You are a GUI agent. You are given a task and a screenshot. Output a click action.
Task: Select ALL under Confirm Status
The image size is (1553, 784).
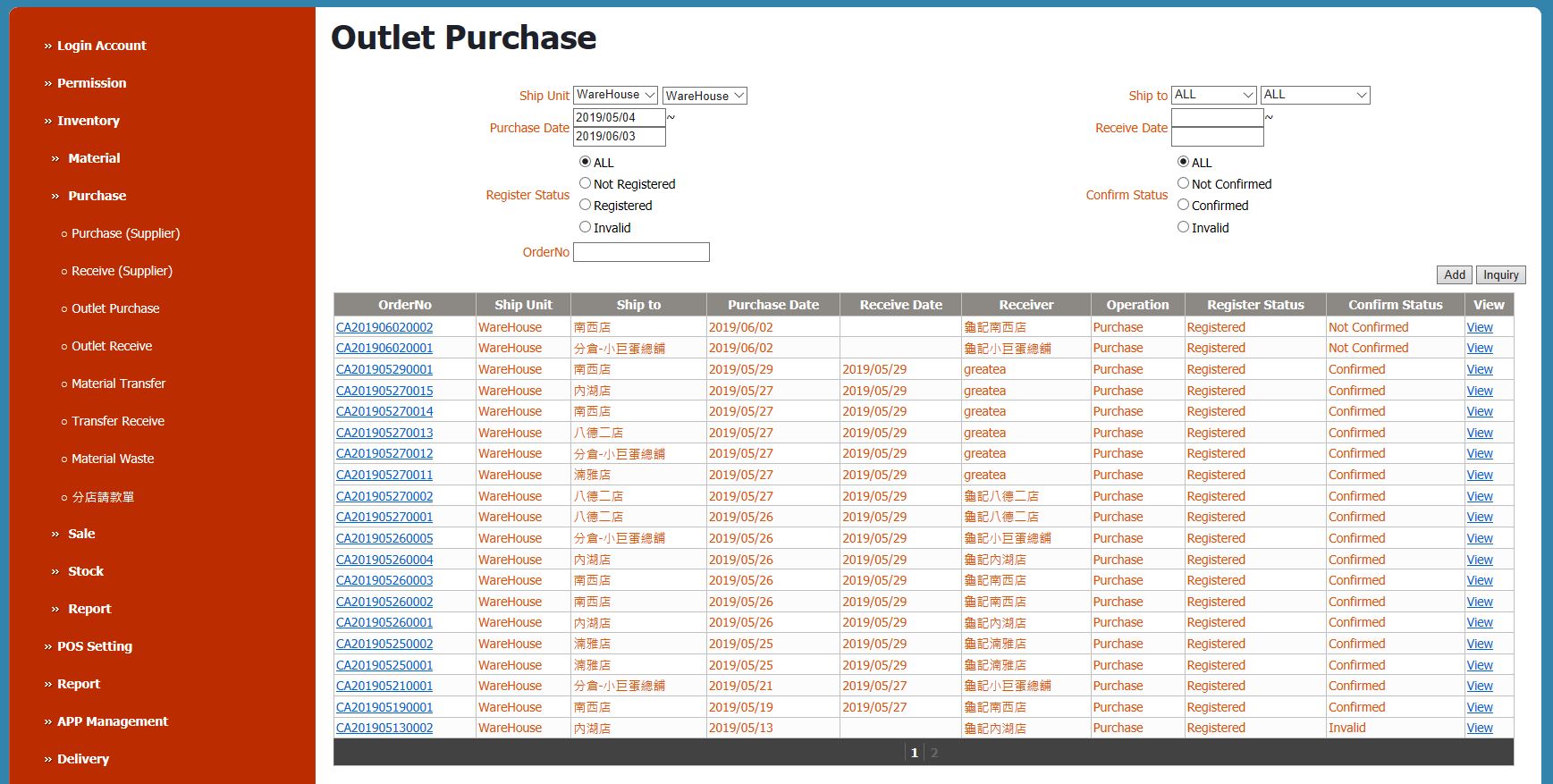(1183, 162)
